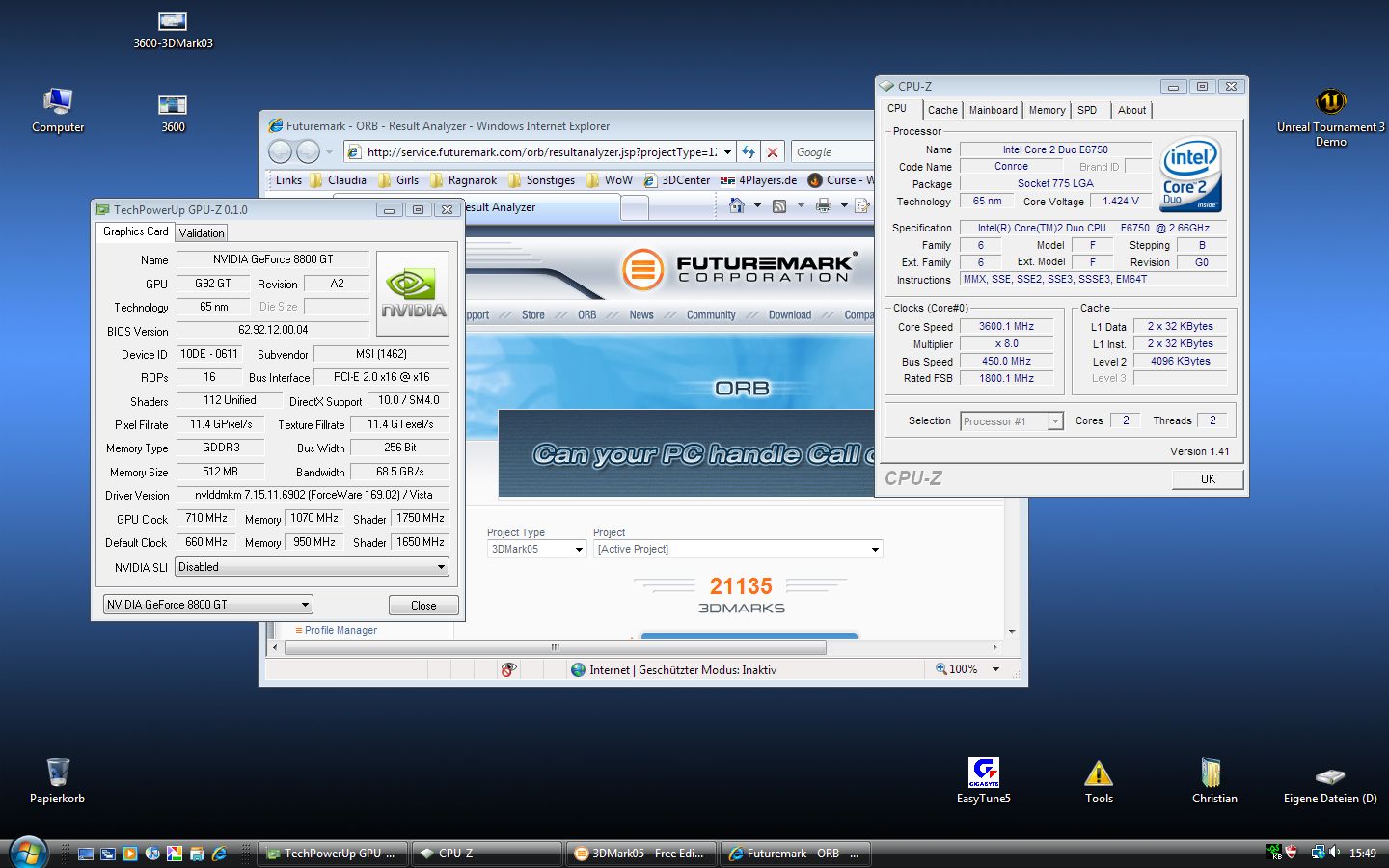Open the Christian desktop folder

click(1214, 780)
